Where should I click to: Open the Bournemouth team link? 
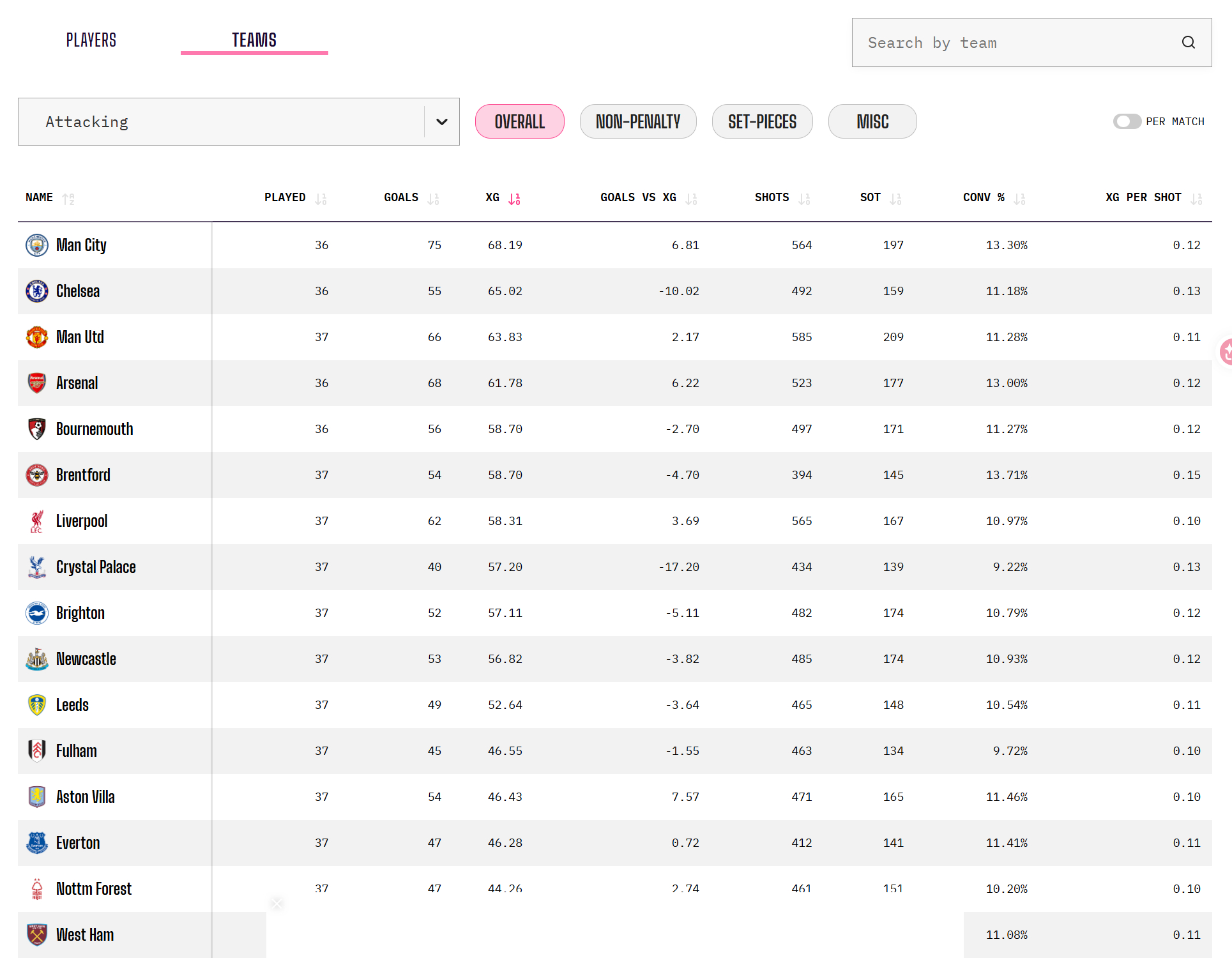click(x=95, y=429)
